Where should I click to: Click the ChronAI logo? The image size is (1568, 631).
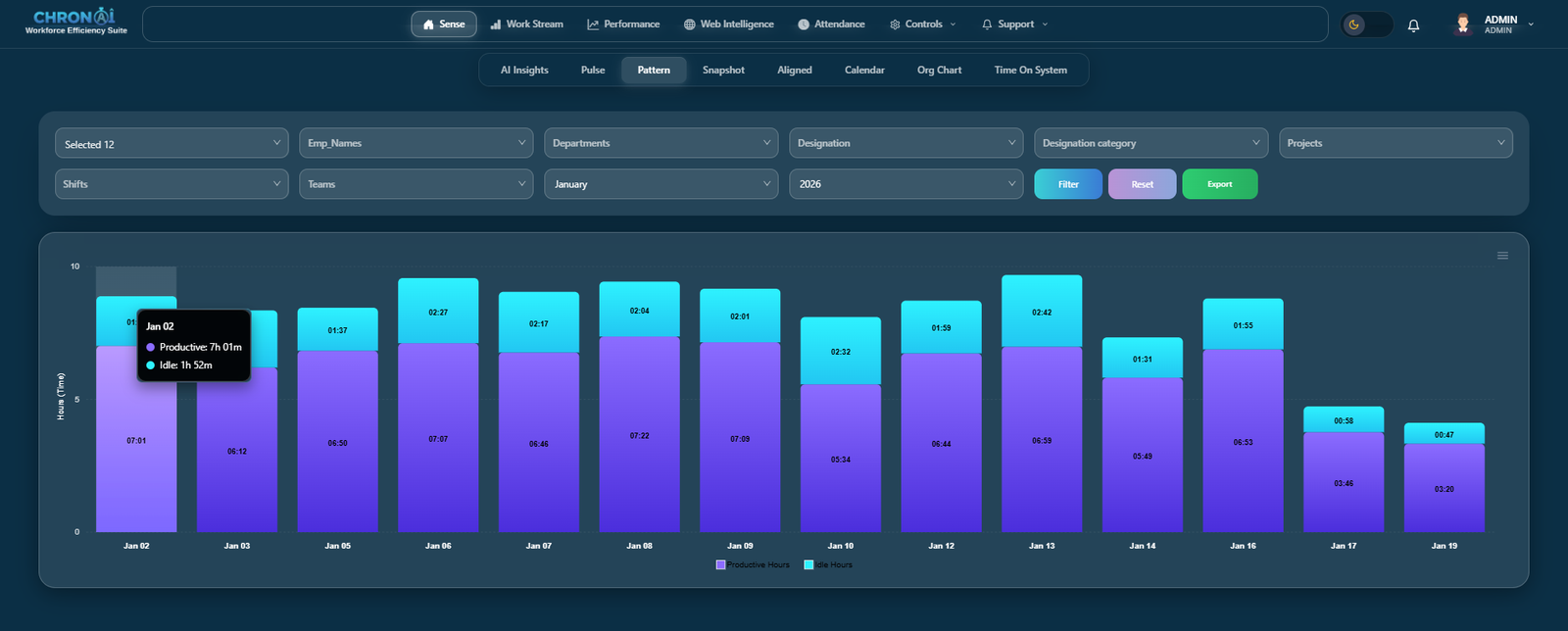(74, 23)
